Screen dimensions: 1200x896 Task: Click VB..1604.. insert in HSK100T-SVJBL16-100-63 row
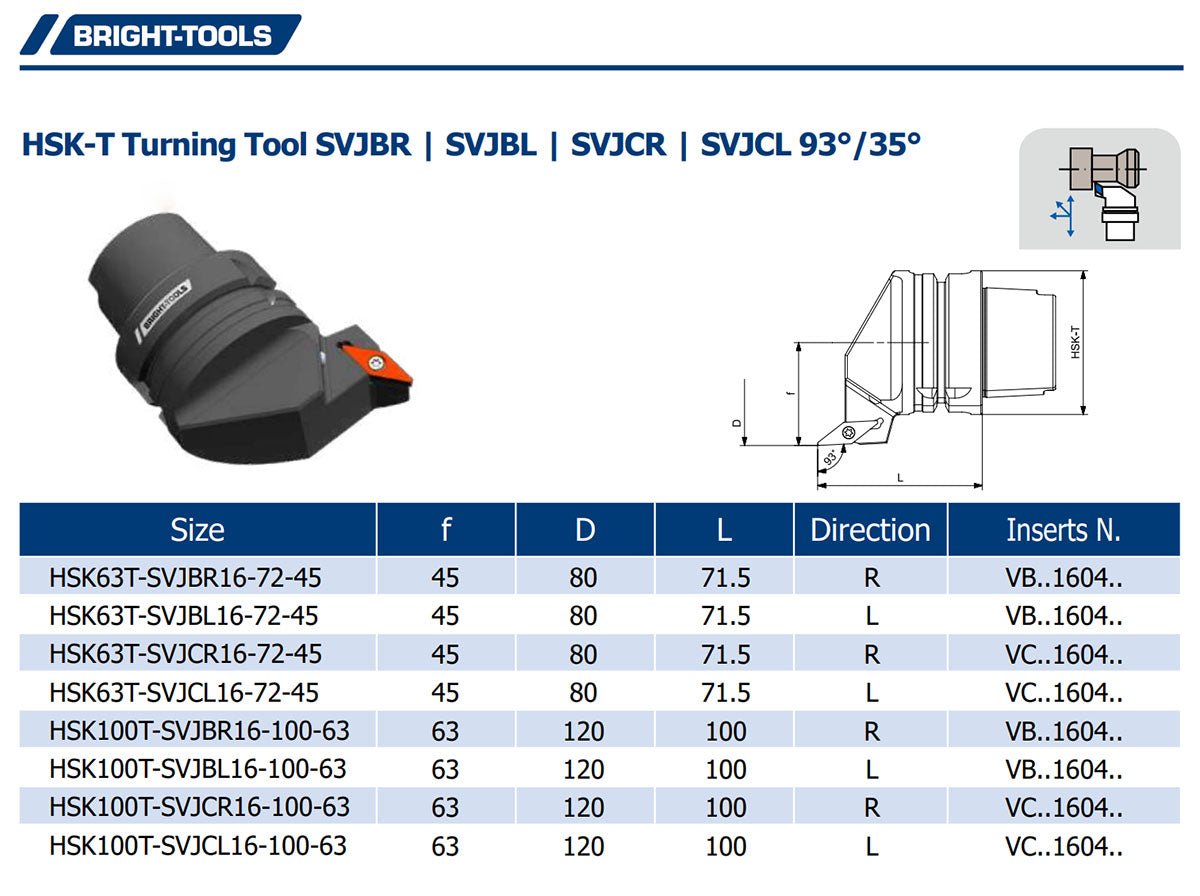click(1064, 769)
